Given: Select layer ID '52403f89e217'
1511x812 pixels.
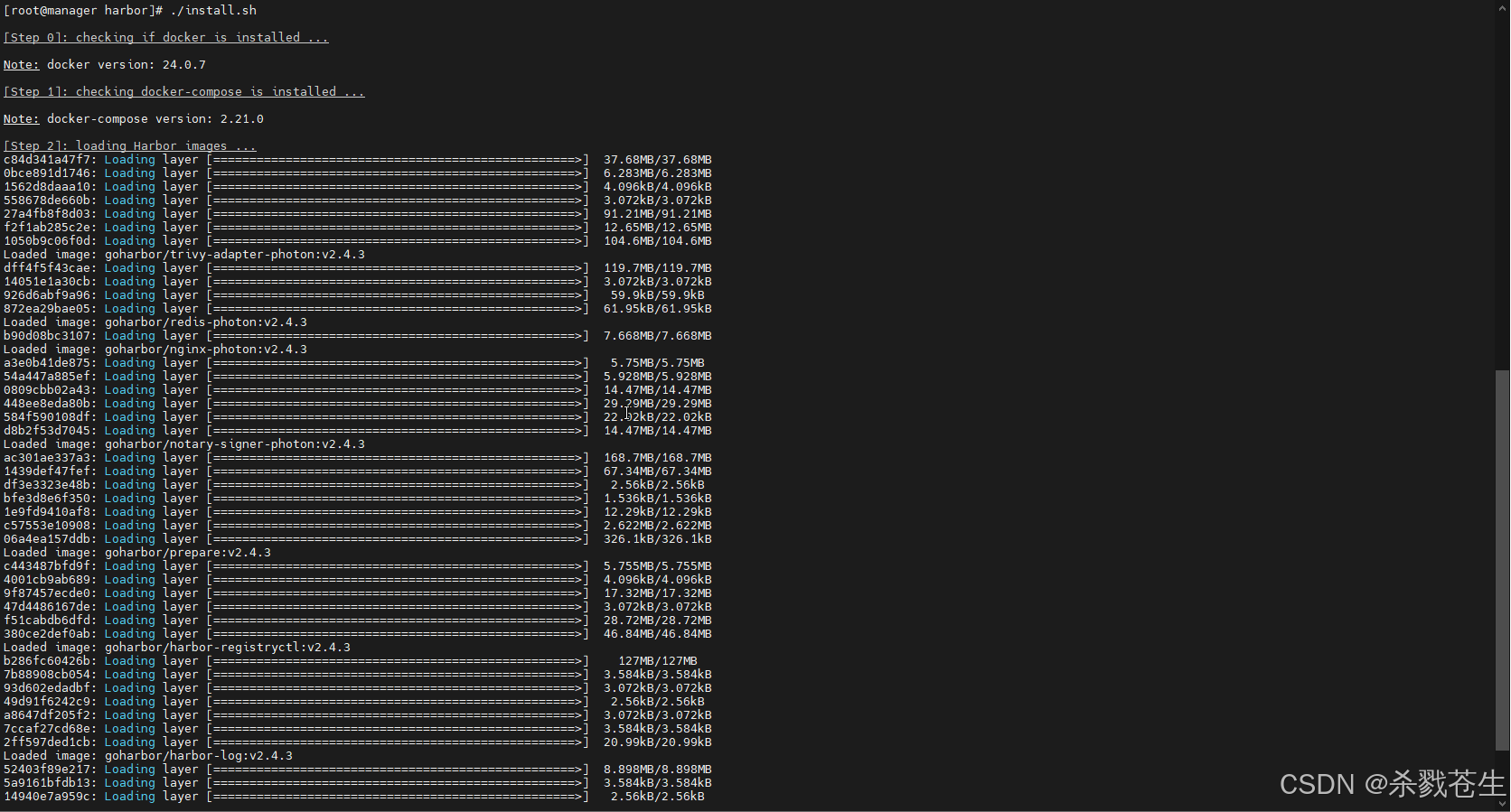Looking at the screenshot, I should point(47,770).
